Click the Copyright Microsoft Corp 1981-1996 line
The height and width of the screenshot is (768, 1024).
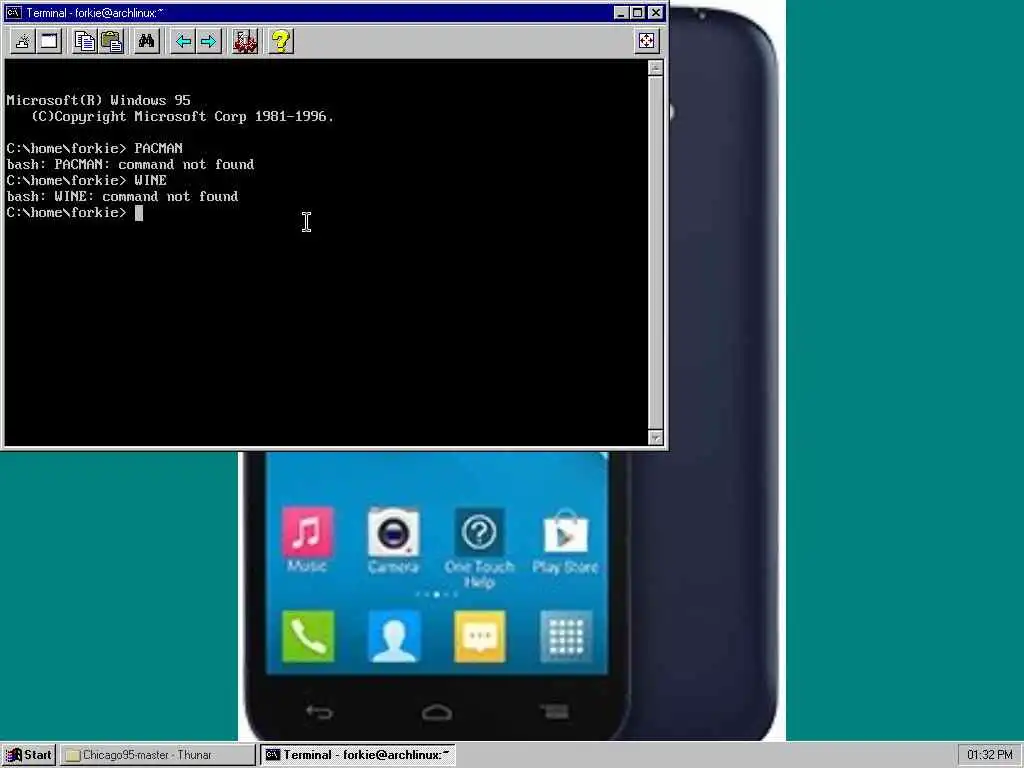coord(182,116)
